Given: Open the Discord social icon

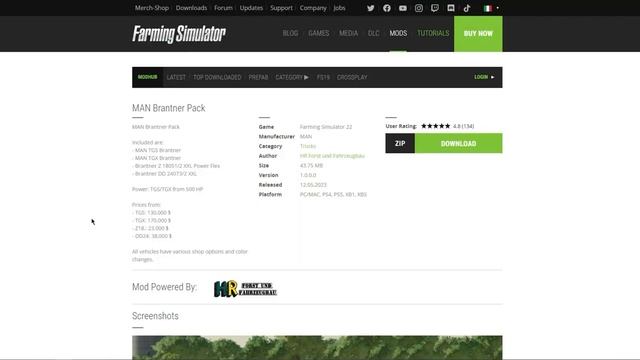Looking at the screenshot, I should tap(451, 8).
